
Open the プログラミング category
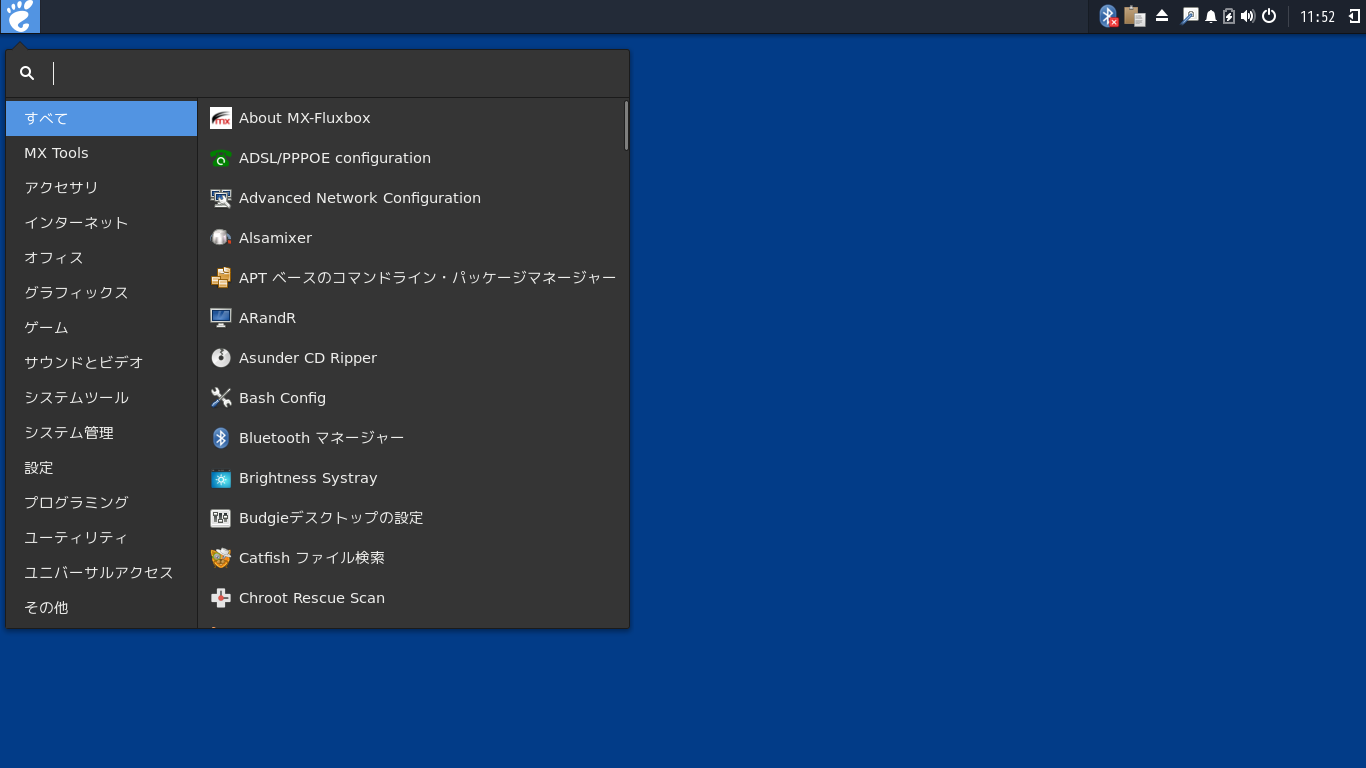(101, 503)
